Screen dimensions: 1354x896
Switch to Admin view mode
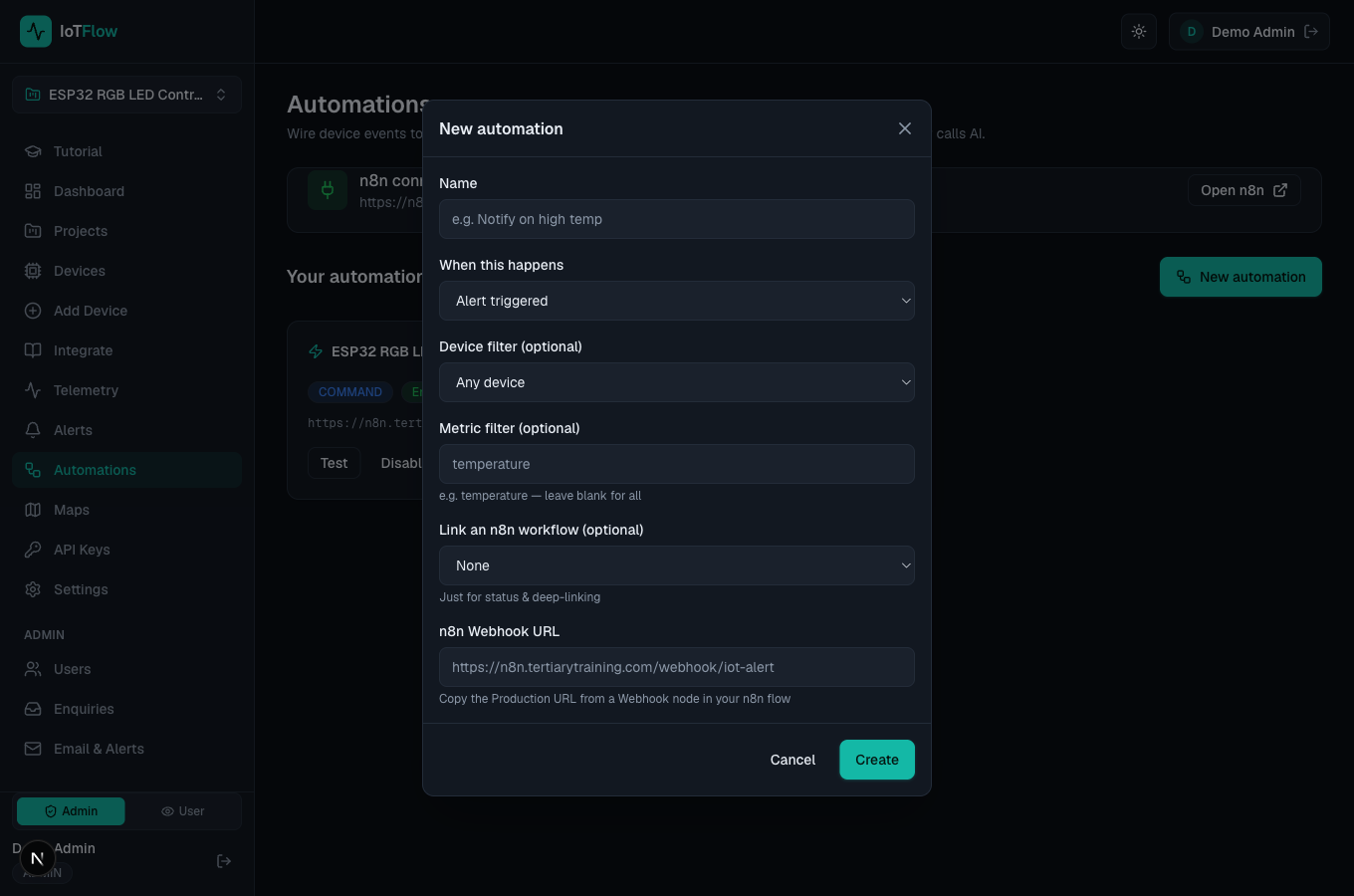coord(71,811)
